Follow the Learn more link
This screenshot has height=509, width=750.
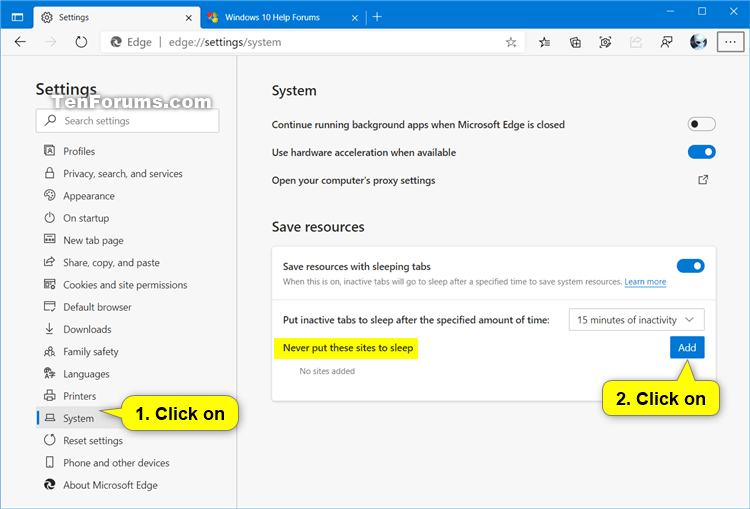645,282
